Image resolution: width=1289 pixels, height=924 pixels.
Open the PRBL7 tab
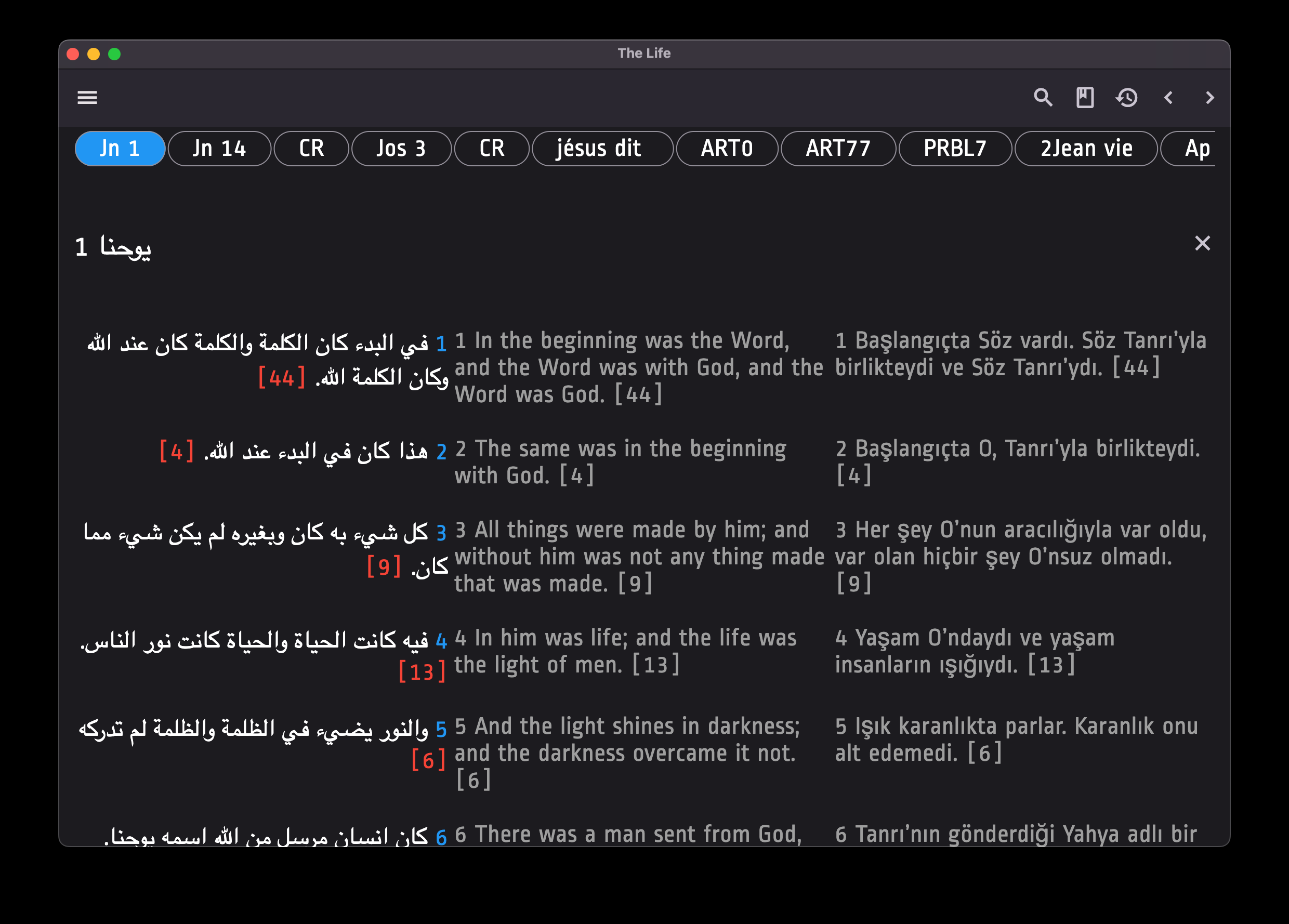tap(954, 149)
